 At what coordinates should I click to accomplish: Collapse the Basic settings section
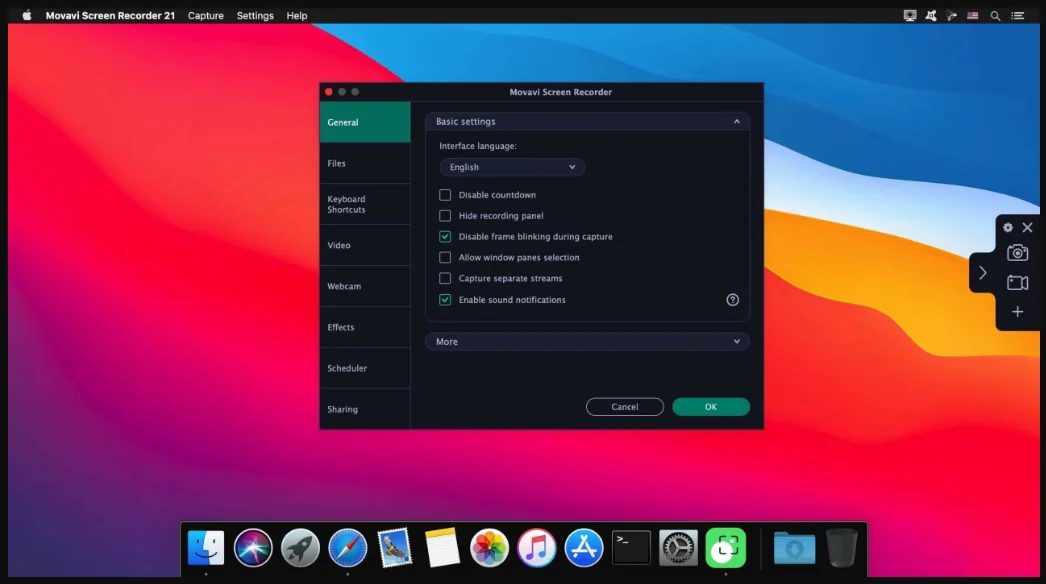click(x=587, y=121)
